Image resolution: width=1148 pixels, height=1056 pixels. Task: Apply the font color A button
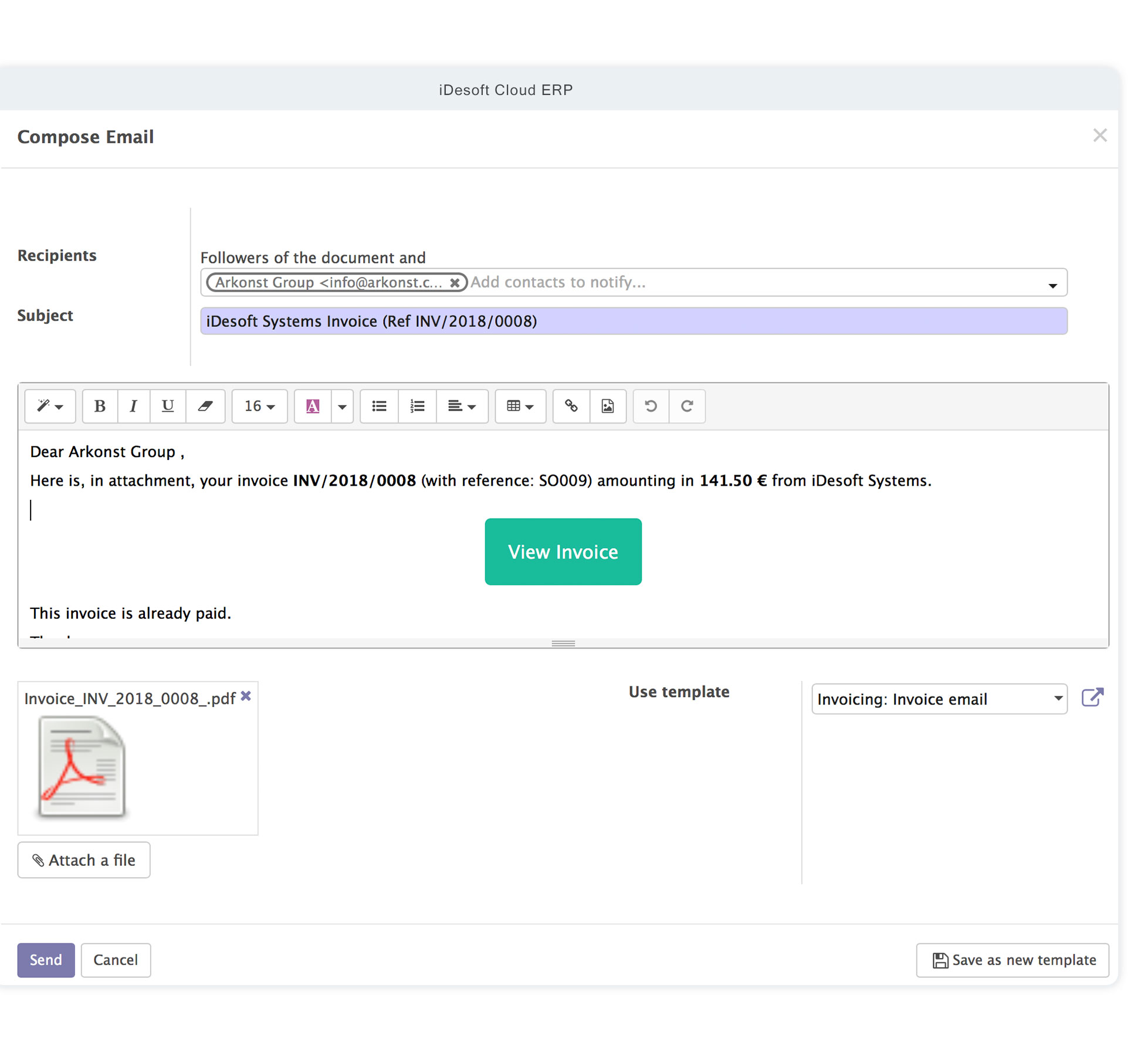[313, 406]
